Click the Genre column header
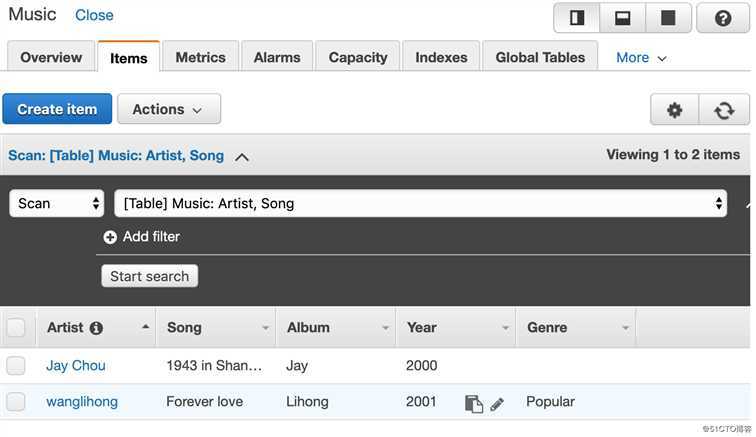Image resolution: width=756 pixels, height=437 pixels. coord(576,328)
